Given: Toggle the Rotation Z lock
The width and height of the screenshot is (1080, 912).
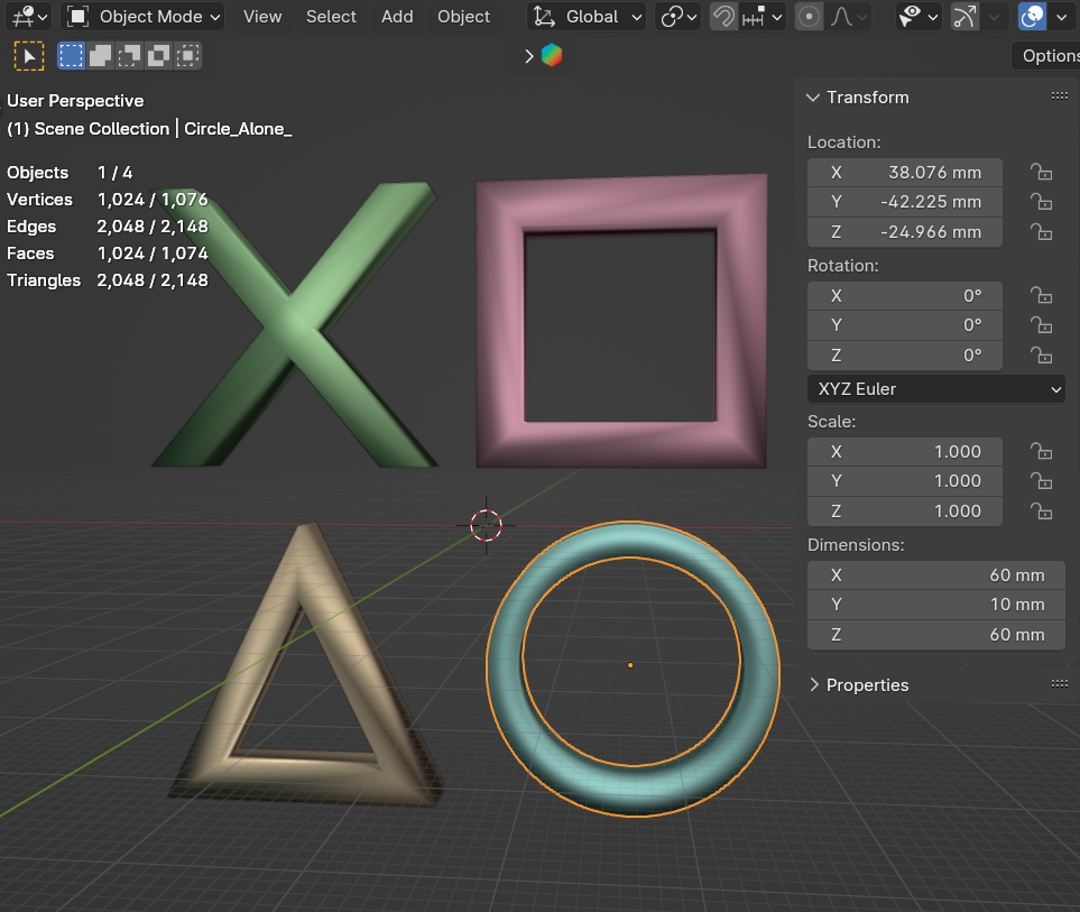Looking at the screenshot, I should pos(1041,356).
